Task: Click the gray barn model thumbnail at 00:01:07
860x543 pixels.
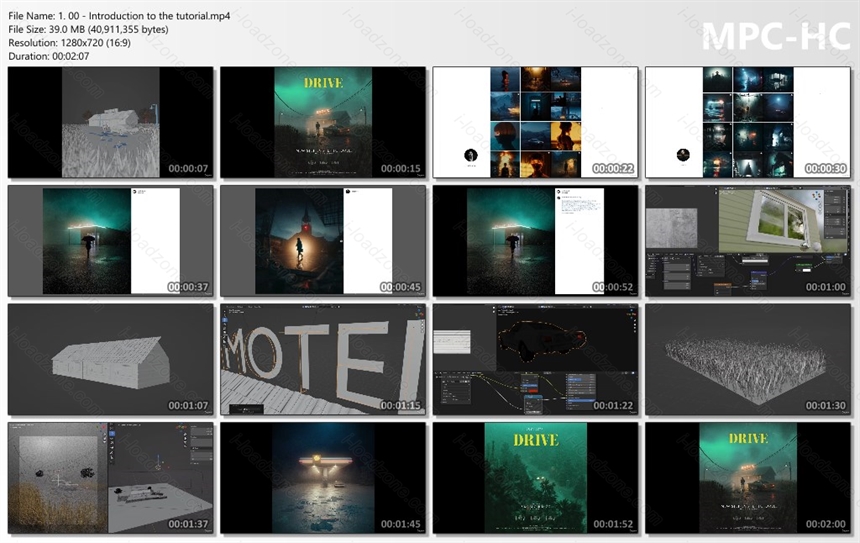Action: [x=111, y=359]
